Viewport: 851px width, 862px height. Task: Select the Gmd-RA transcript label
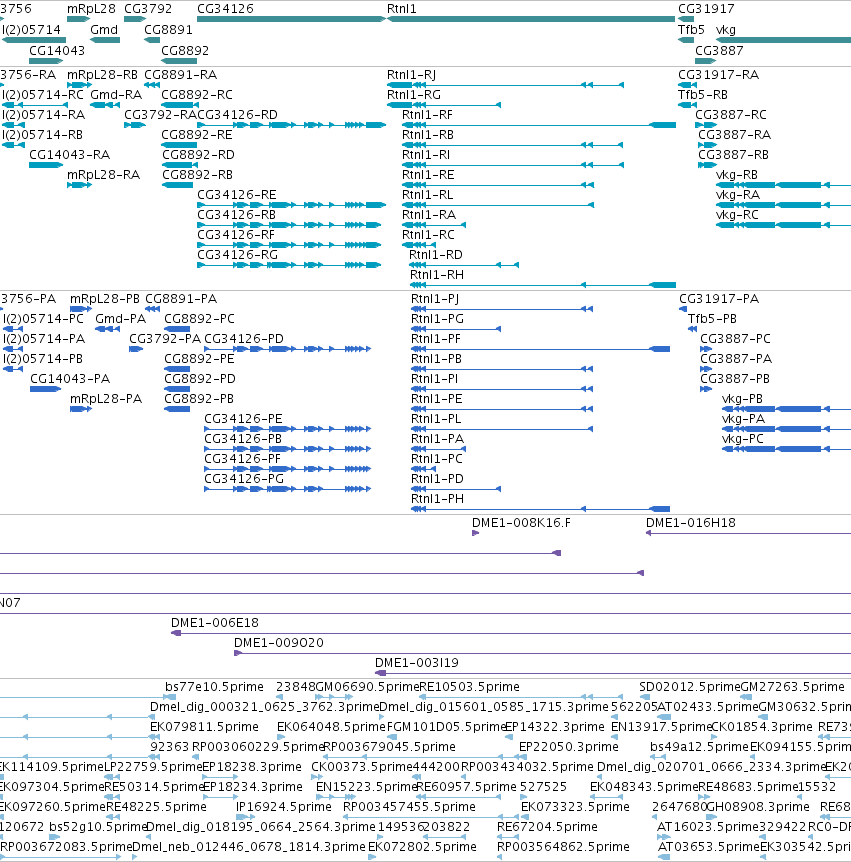point(116,95)
